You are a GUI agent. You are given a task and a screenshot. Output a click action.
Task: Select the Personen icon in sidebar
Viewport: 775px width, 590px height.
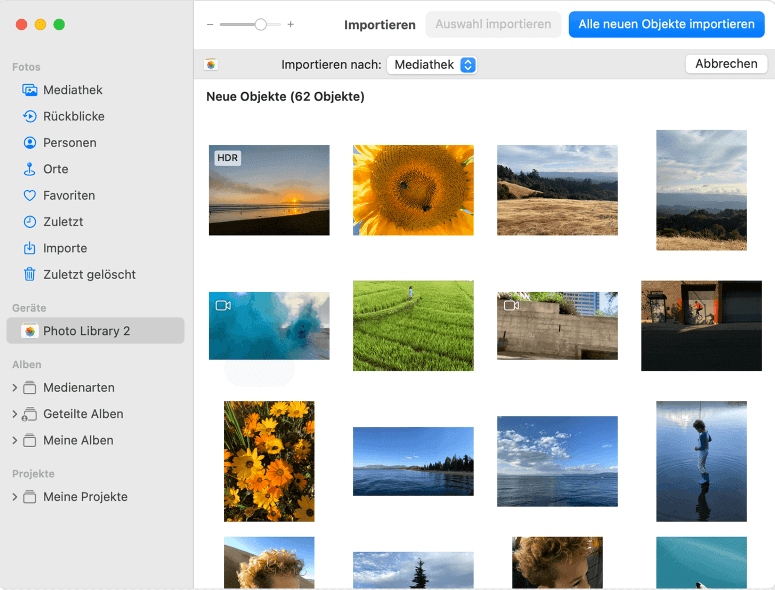click(x=30, y=143)
